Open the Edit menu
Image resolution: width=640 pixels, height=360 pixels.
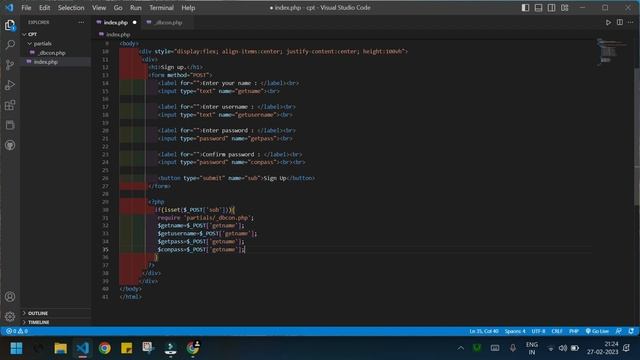44,8
